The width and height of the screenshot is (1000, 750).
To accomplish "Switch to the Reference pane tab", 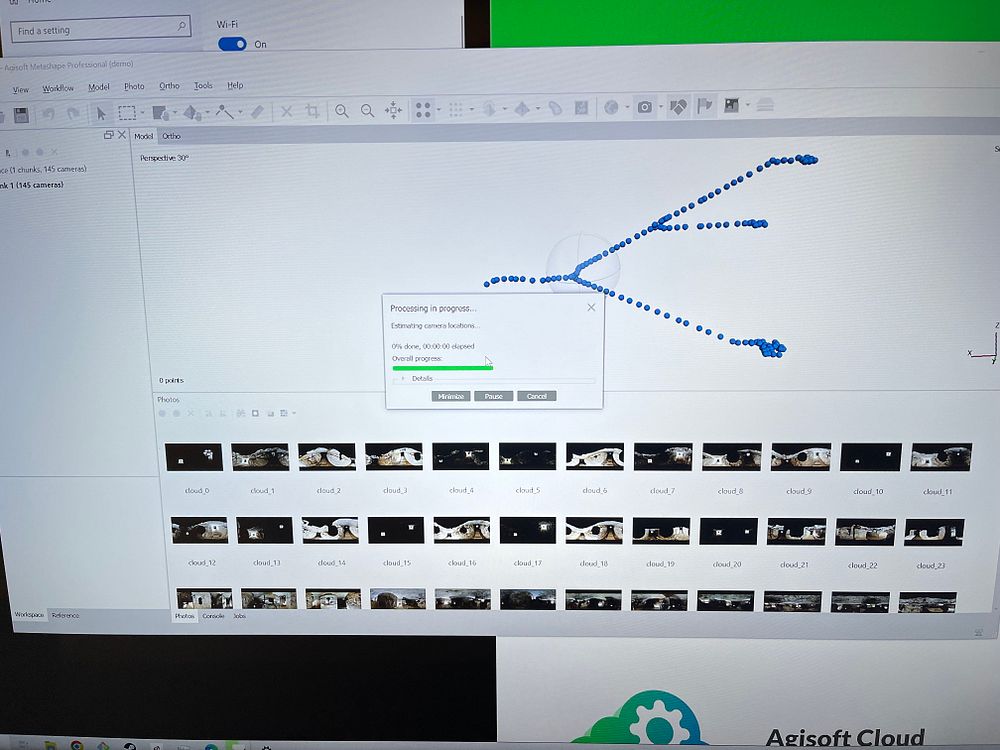I will 65,615.
